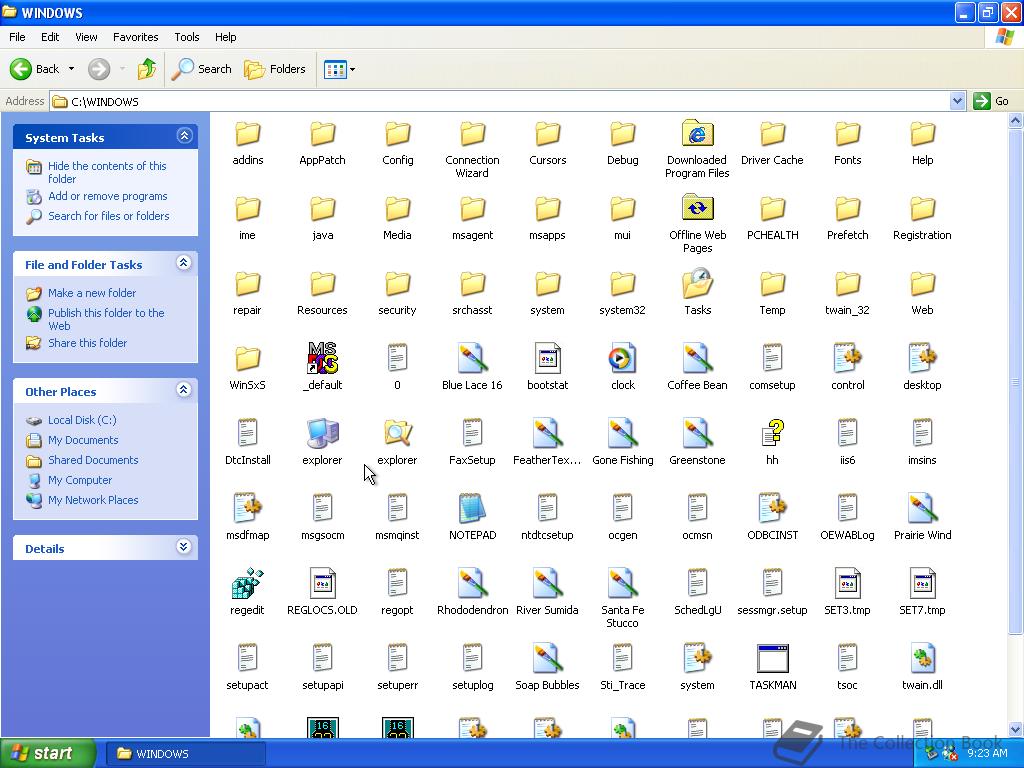Screen dimensions: 1024x768
Task: Select the Blue Lace 16 bitmap
Action: coord(472,358)
